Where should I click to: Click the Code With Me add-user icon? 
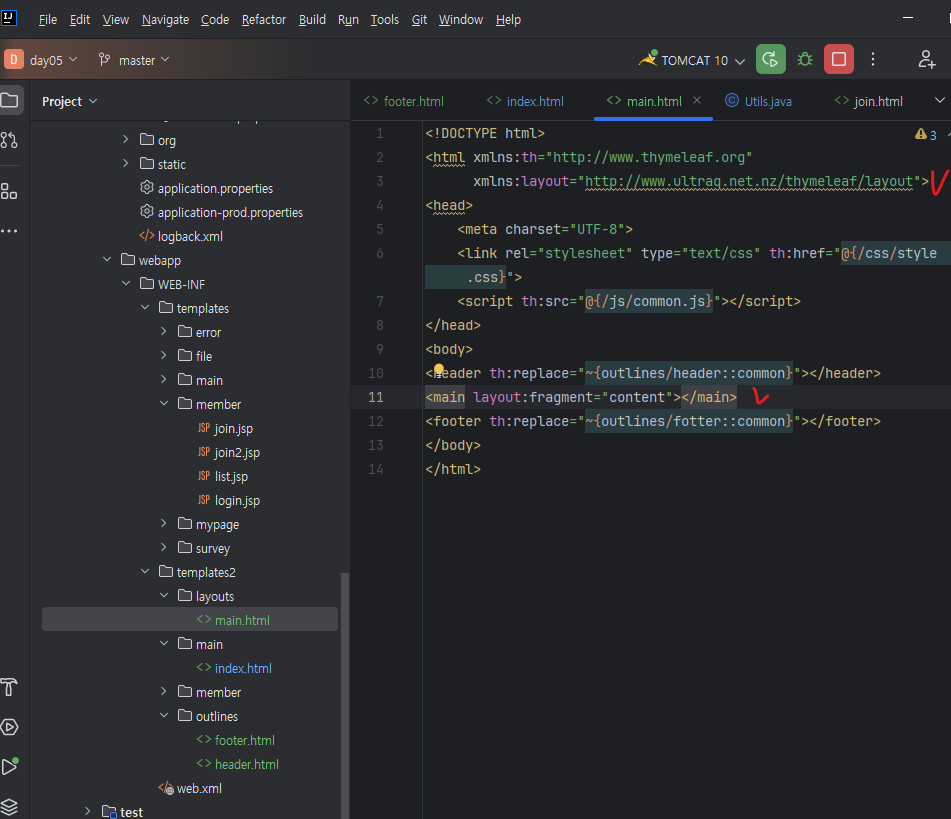coord(927,60)
